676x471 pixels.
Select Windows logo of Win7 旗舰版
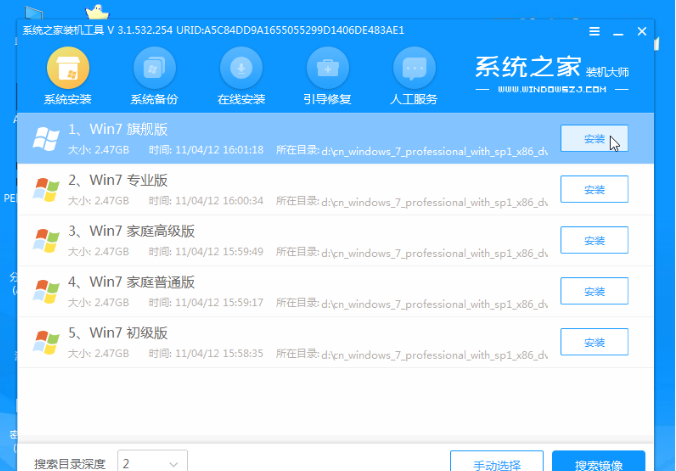pos(46,139)
